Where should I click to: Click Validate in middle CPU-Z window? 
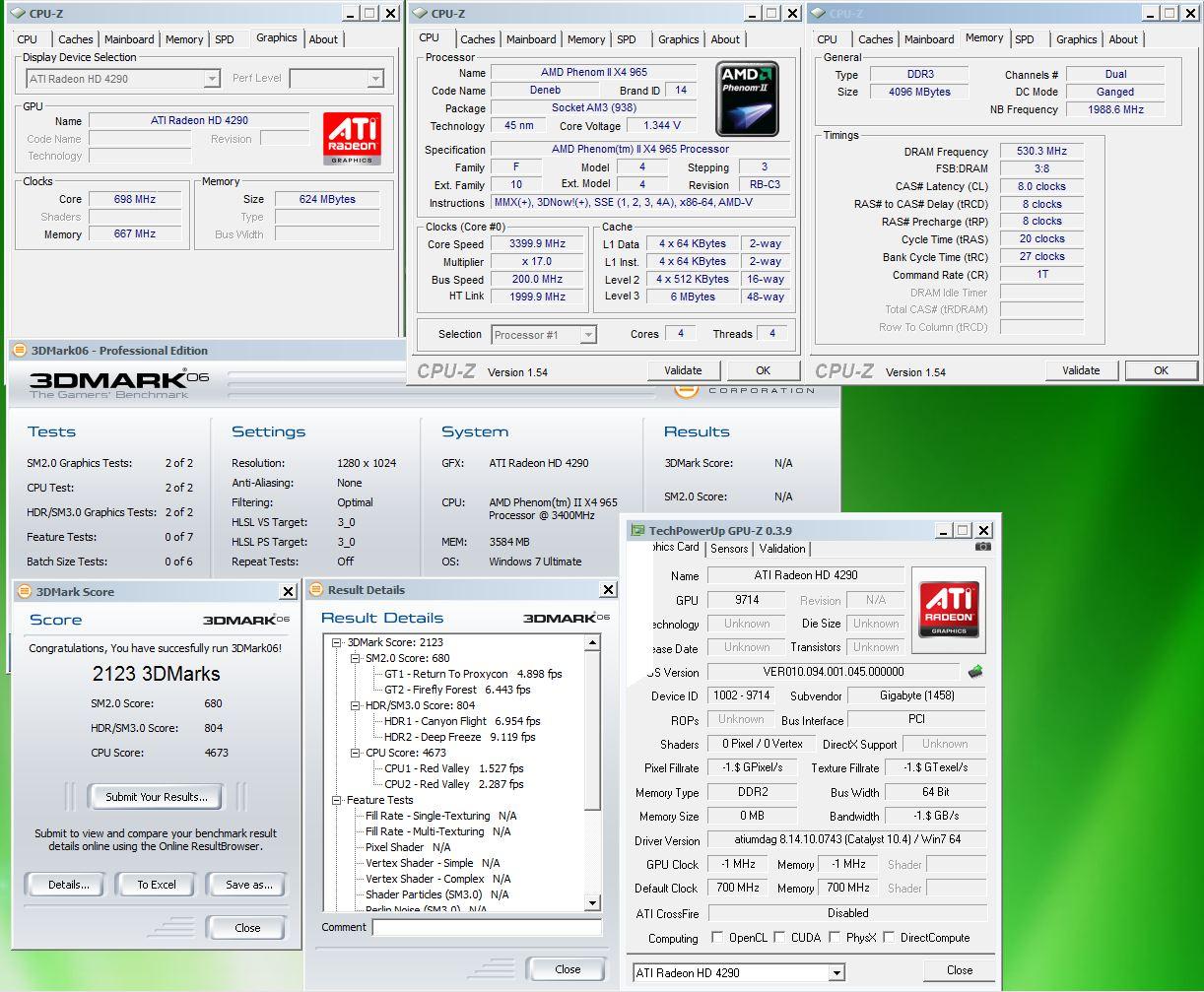683,370
